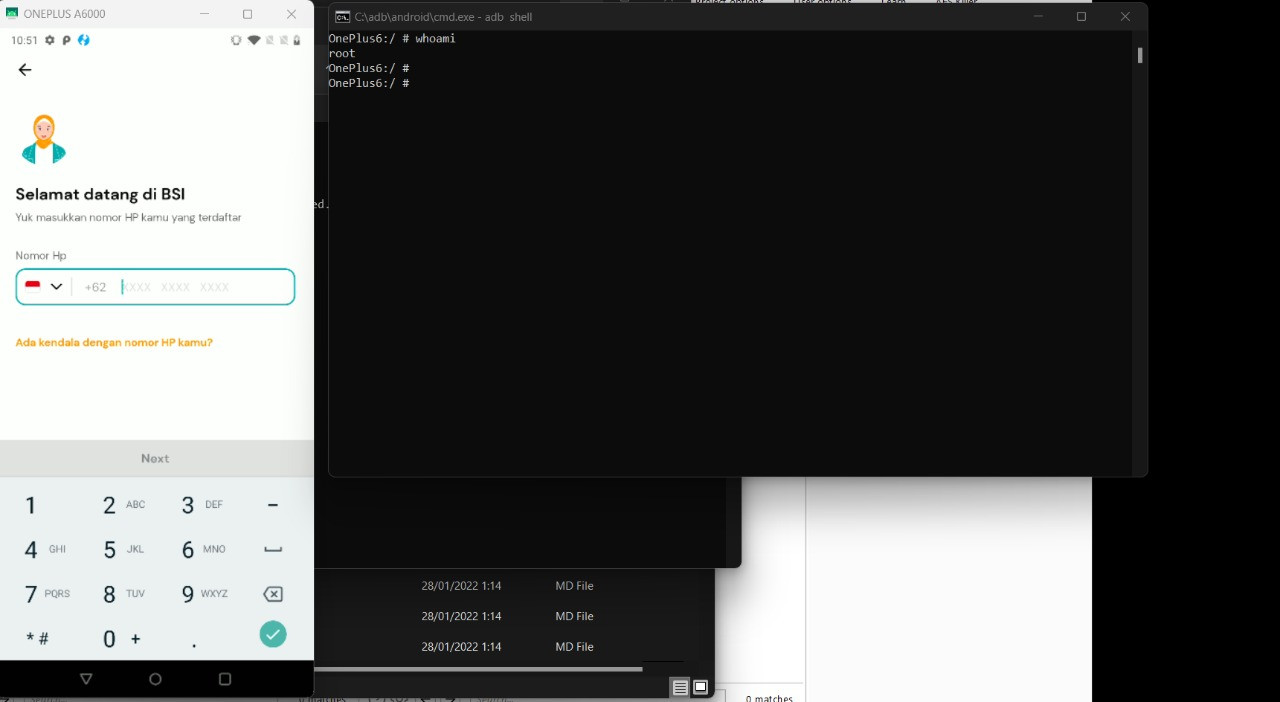
Task: Minimize the ONEPLUS A6000 mirror window
Action: click(x=204, y=14)
